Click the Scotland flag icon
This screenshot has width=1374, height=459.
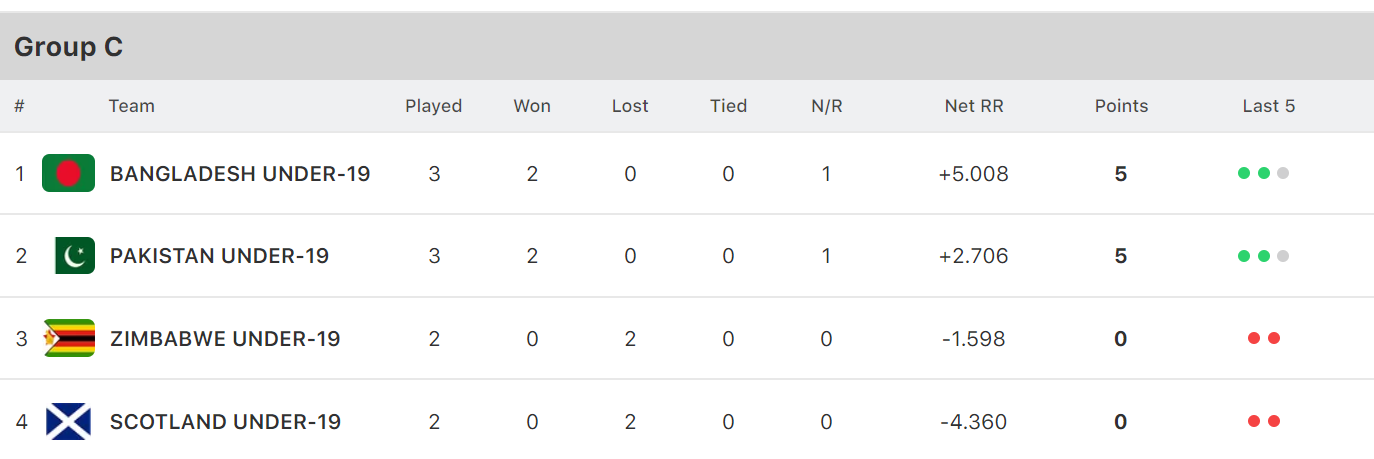click(68, 421)
